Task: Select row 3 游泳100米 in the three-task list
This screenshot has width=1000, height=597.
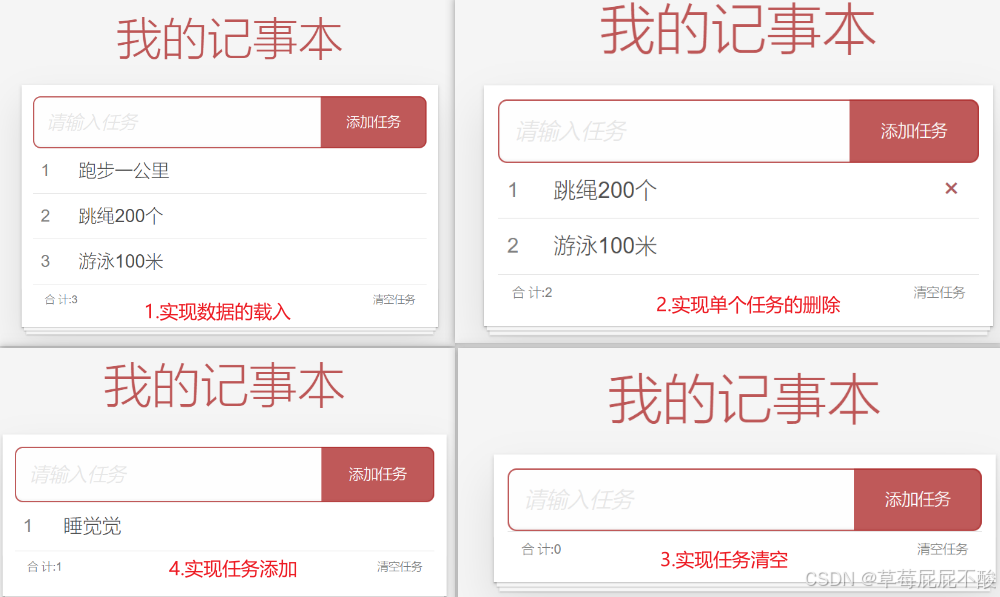Action: tap(230, 262)
